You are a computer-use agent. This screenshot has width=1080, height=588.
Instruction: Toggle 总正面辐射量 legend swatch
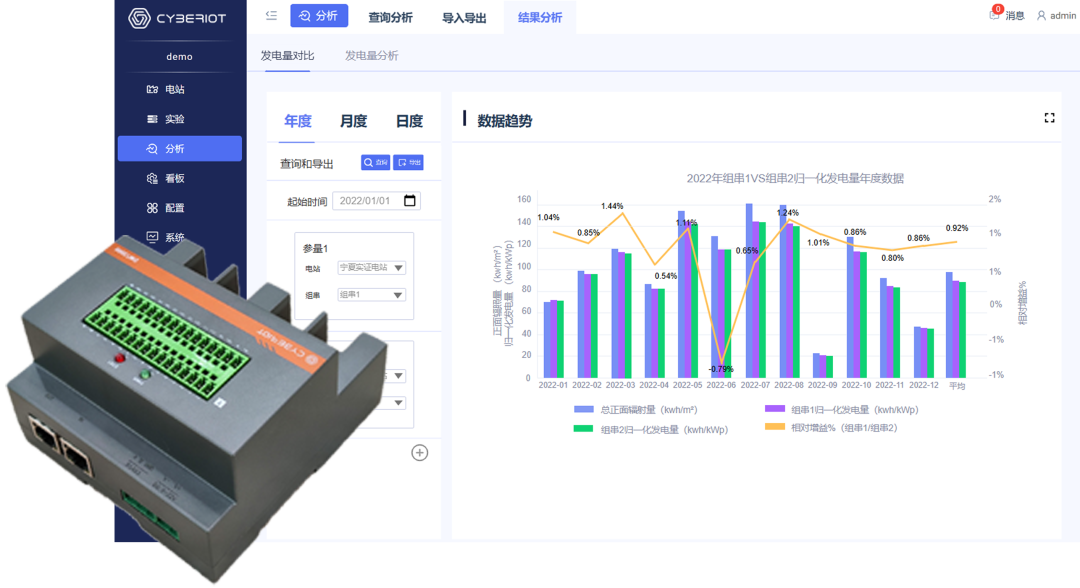pos(583,410)
